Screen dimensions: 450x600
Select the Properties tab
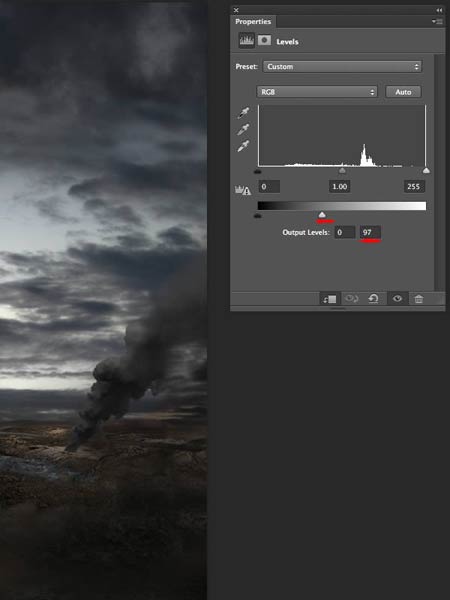(x=253, y=22)
